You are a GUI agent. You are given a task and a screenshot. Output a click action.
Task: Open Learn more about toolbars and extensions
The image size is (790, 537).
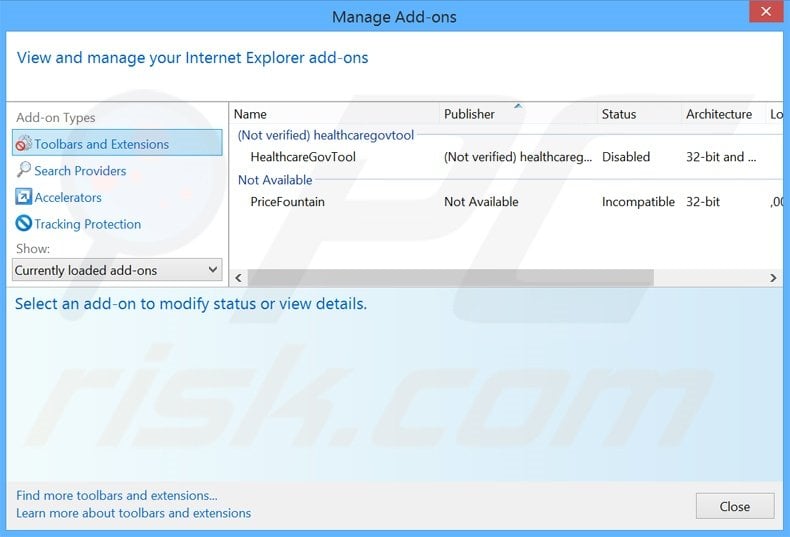(134, 513)
